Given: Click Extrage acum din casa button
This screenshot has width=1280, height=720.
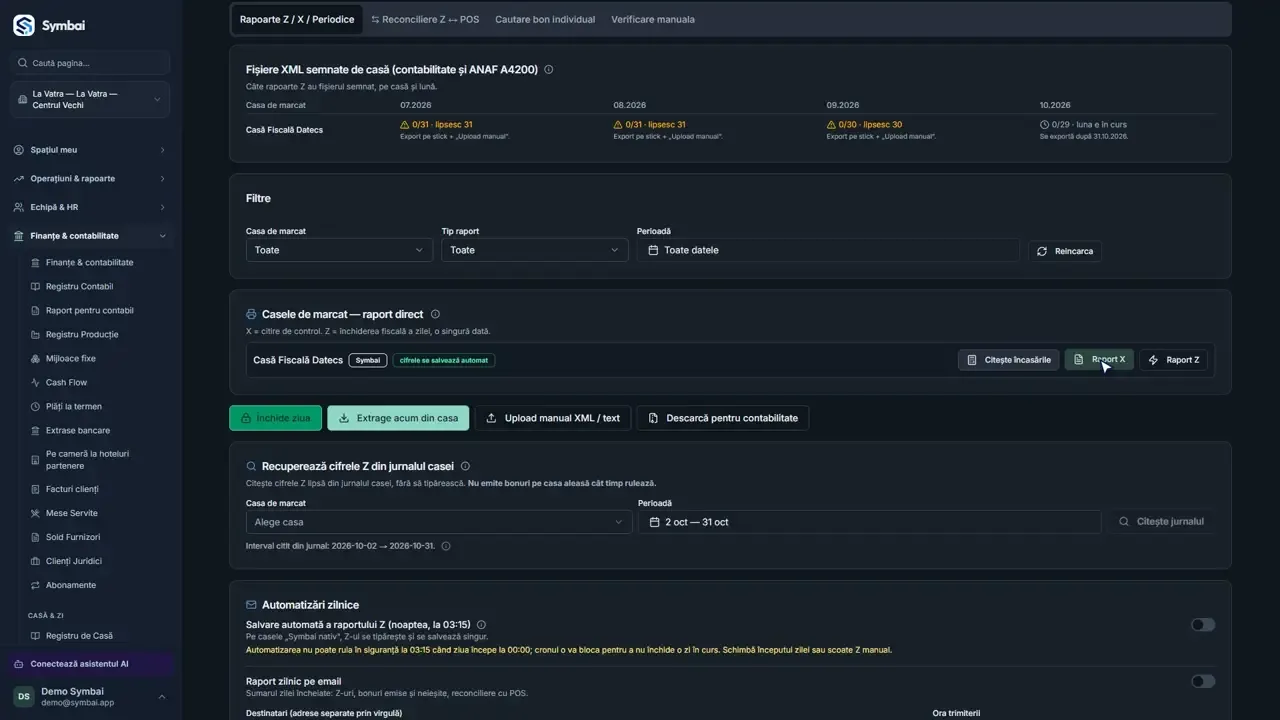Looking at the screenshot, I should point(398,418).
